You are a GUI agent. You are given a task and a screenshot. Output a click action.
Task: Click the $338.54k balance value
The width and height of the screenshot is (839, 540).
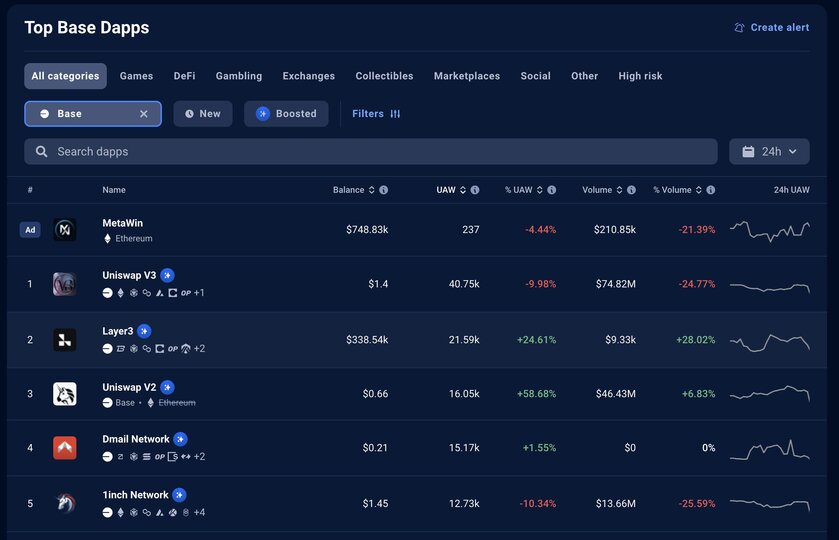367,340
